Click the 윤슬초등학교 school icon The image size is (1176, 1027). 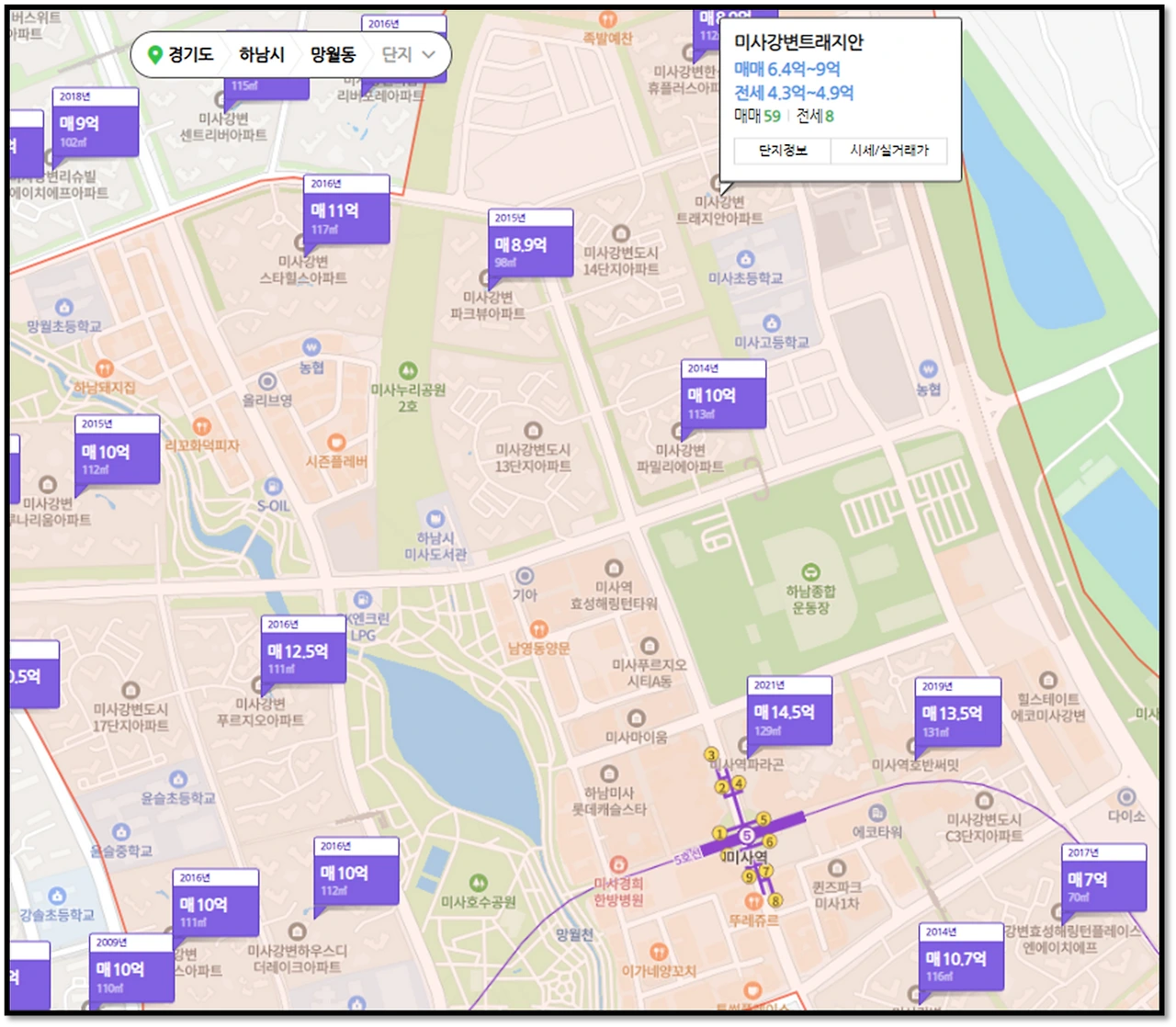pyautogui.click(x=178, y=780)
